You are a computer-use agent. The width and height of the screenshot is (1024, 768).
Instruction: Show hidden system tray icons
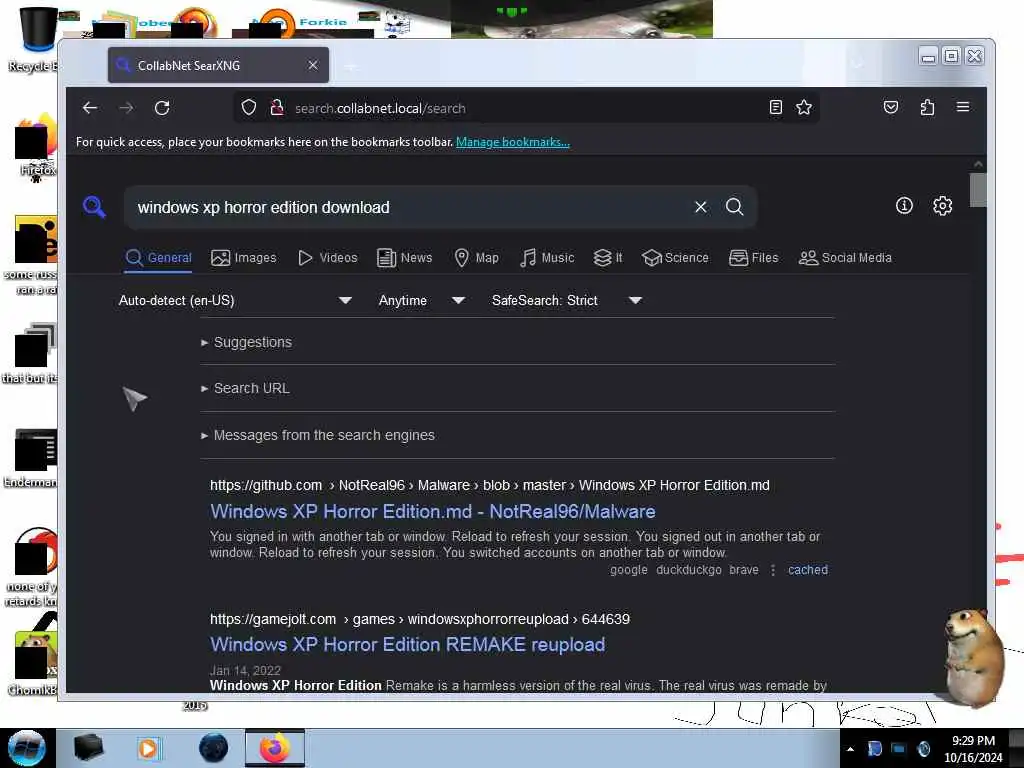[x=850, y=749]
